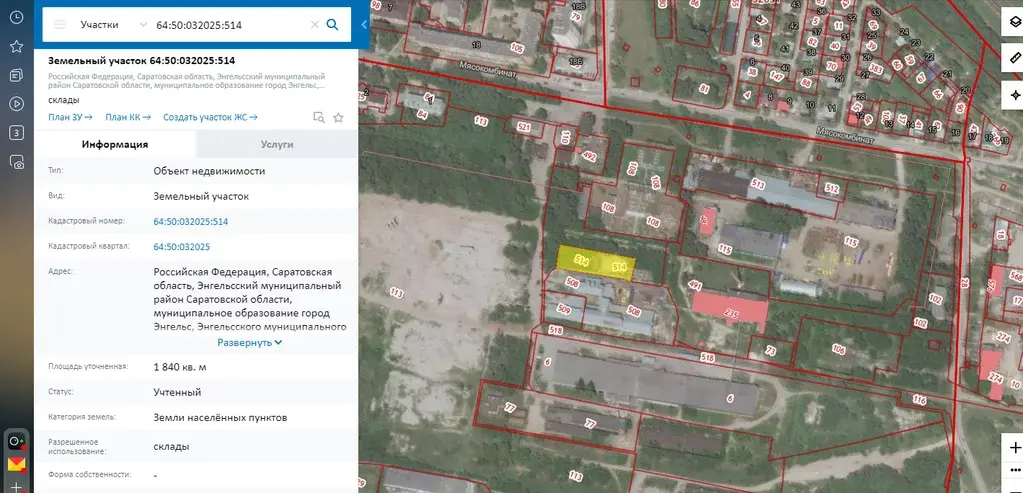
Task: Click the search magnifier button
Action: (x=333, y=24)
